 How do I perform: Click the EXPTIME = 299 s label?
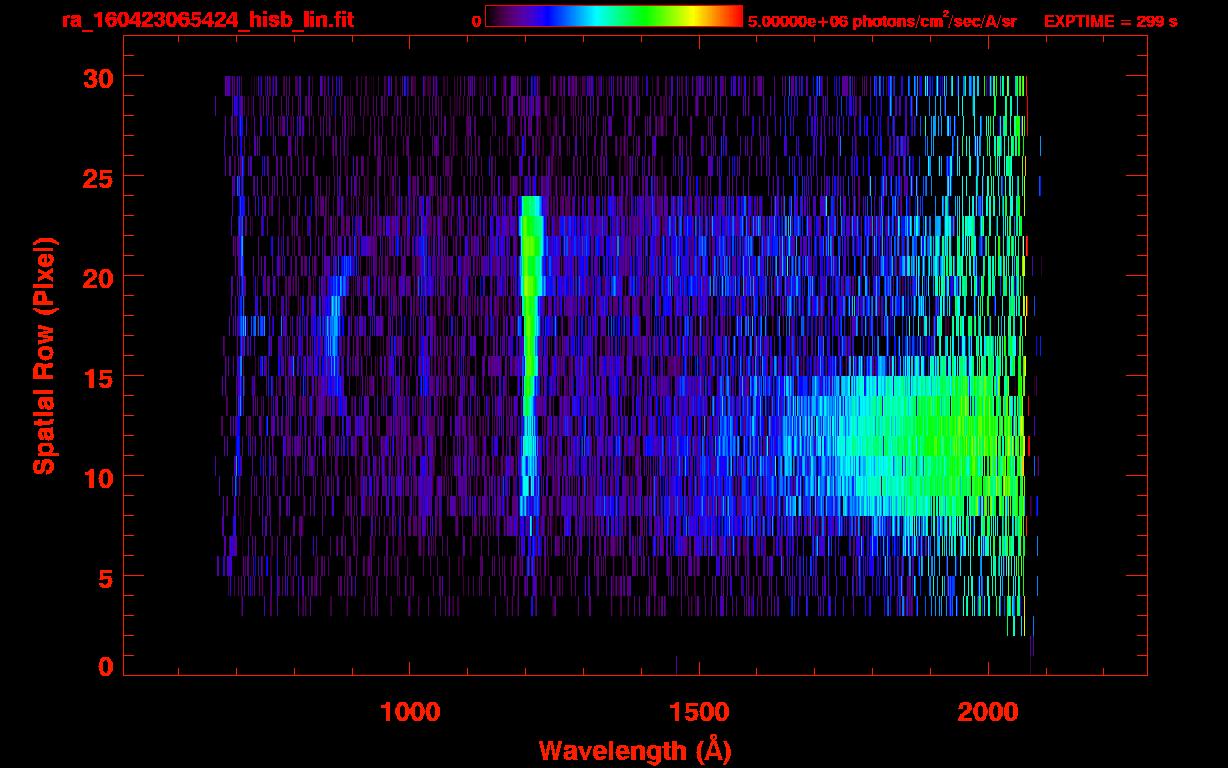[1110, 22]
